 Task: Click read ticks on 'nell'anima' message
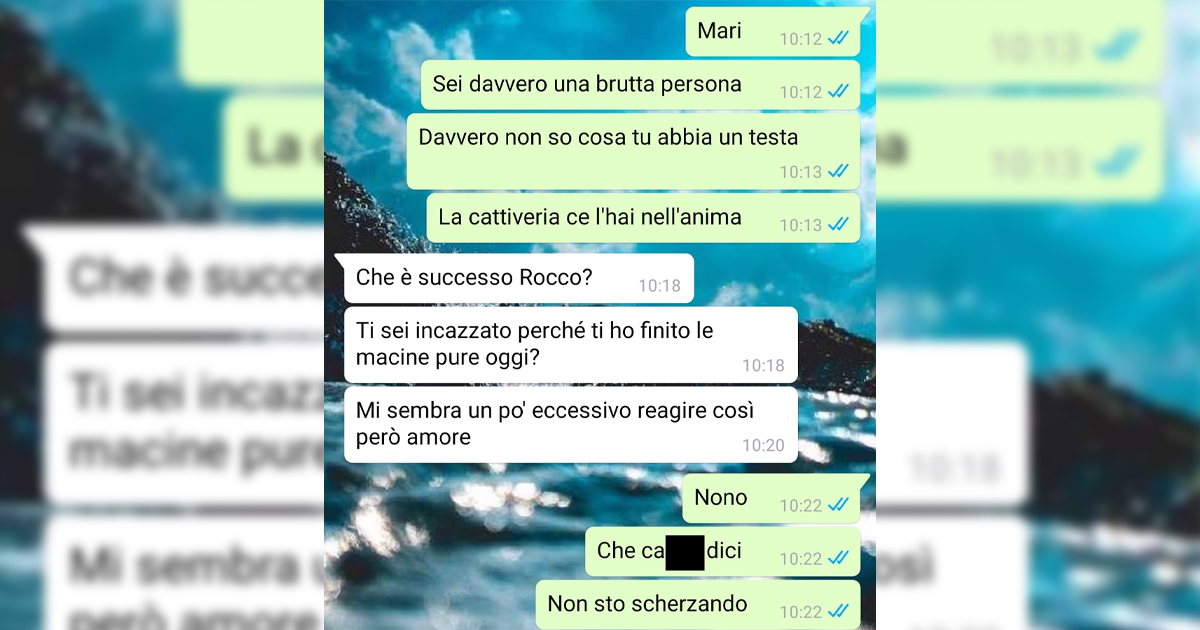pyautogui.click(x=839, y=225)
